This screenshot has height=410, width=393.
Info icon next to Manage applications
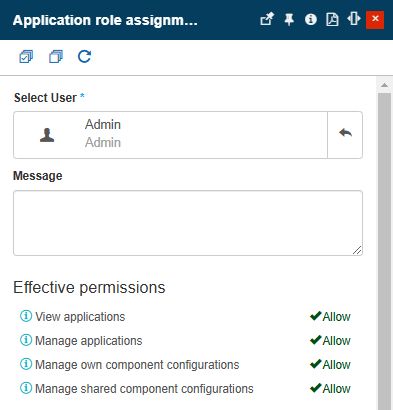tap(26, 340)
